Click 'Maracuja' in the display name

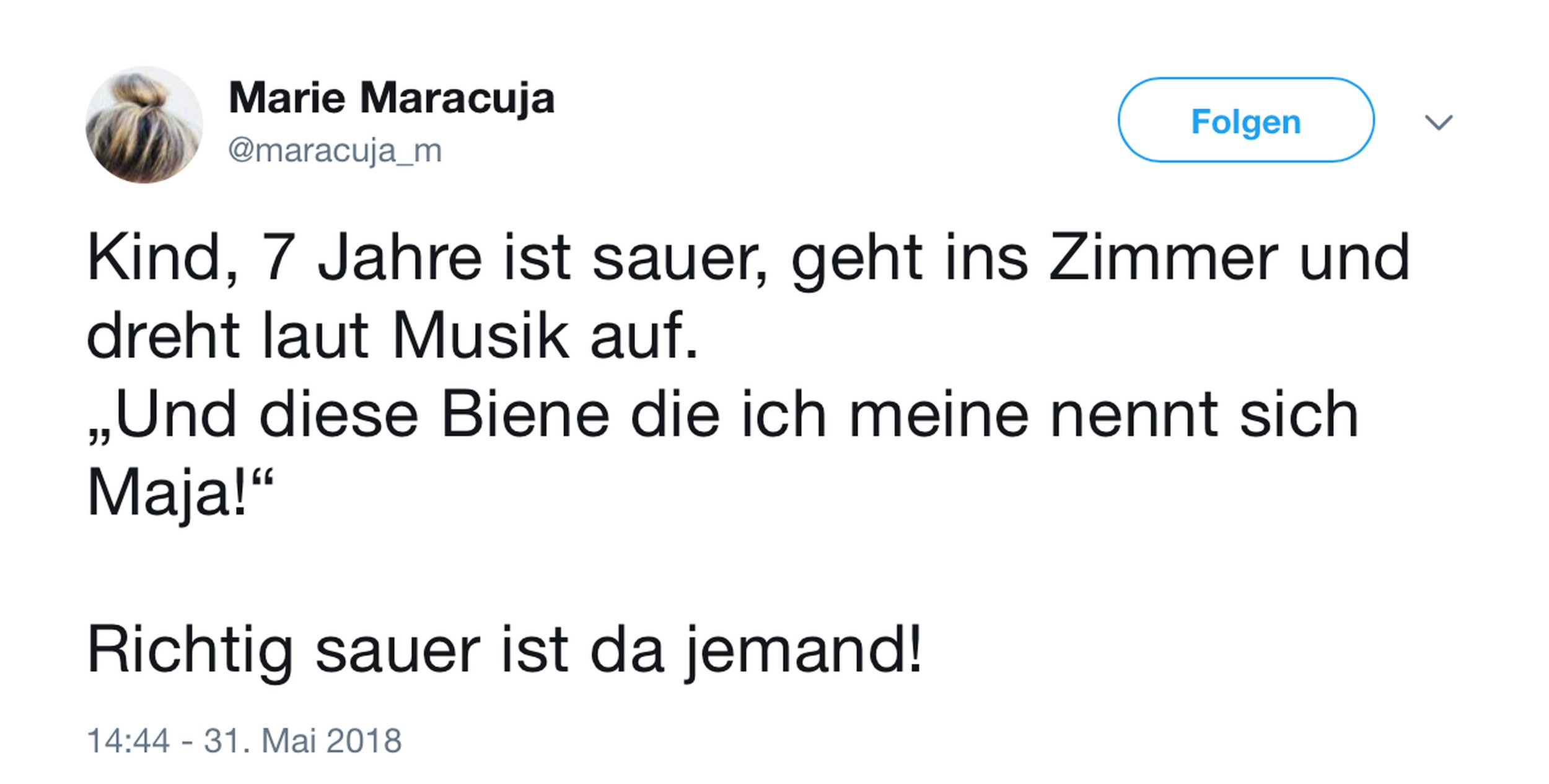[457, 98]
